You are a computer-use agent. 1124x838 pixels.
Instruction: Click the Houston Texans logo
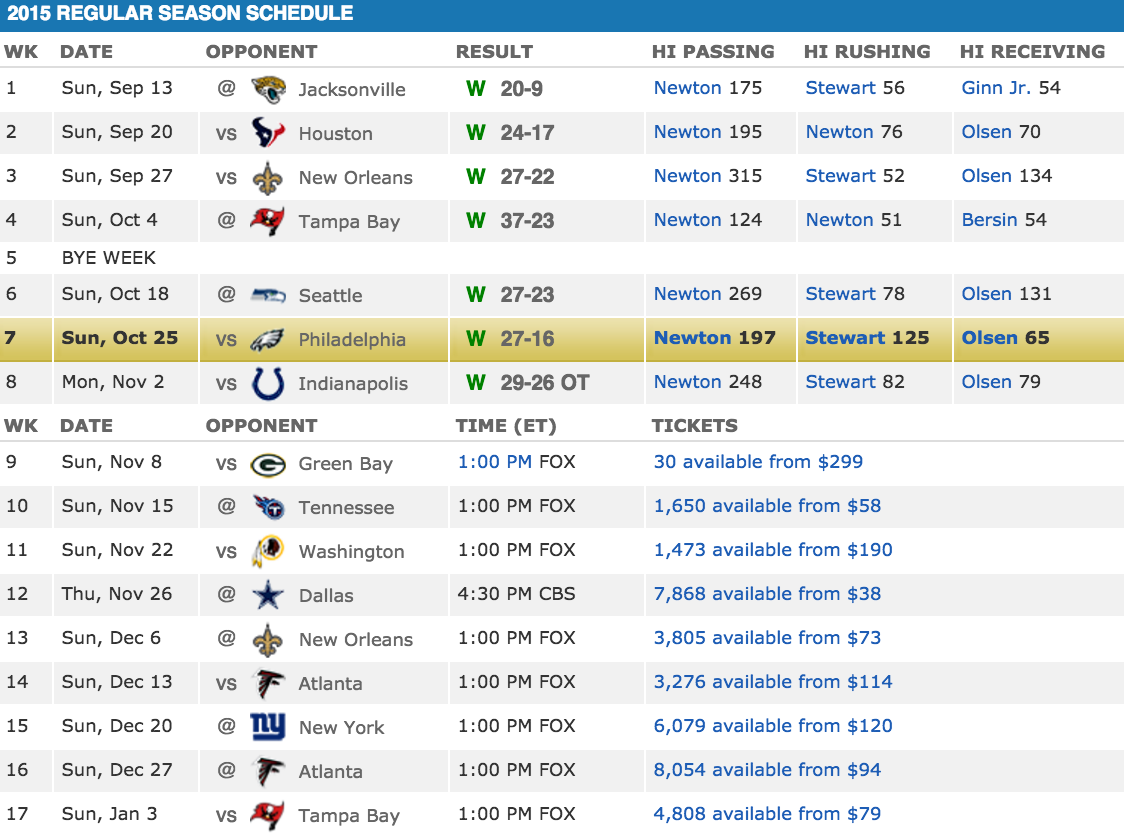tap(268, 133)
